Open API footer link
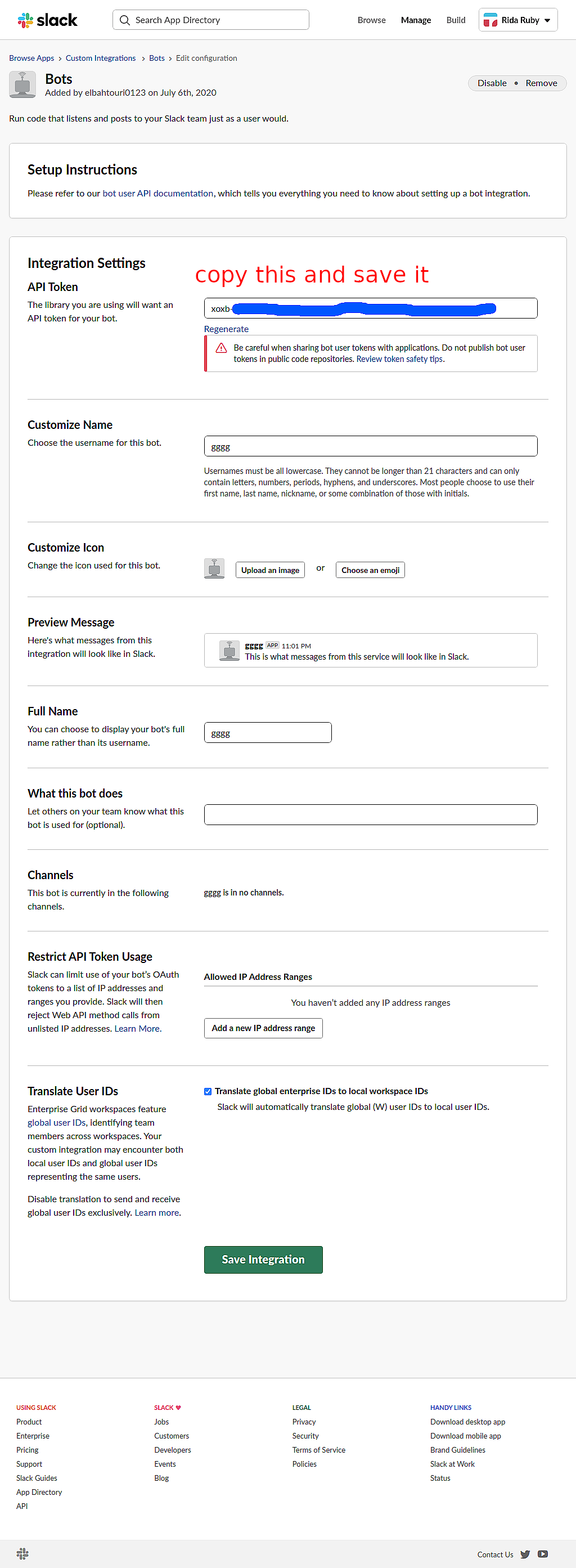 [22, 1506]
